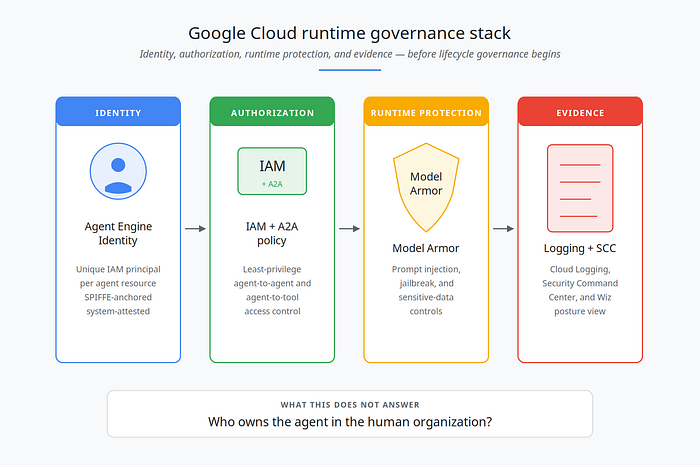Viewport: 700px width, 467px height.
Task: Click 'Who owns the agent in the human organization?'
Action: click(x=350, y=421)
